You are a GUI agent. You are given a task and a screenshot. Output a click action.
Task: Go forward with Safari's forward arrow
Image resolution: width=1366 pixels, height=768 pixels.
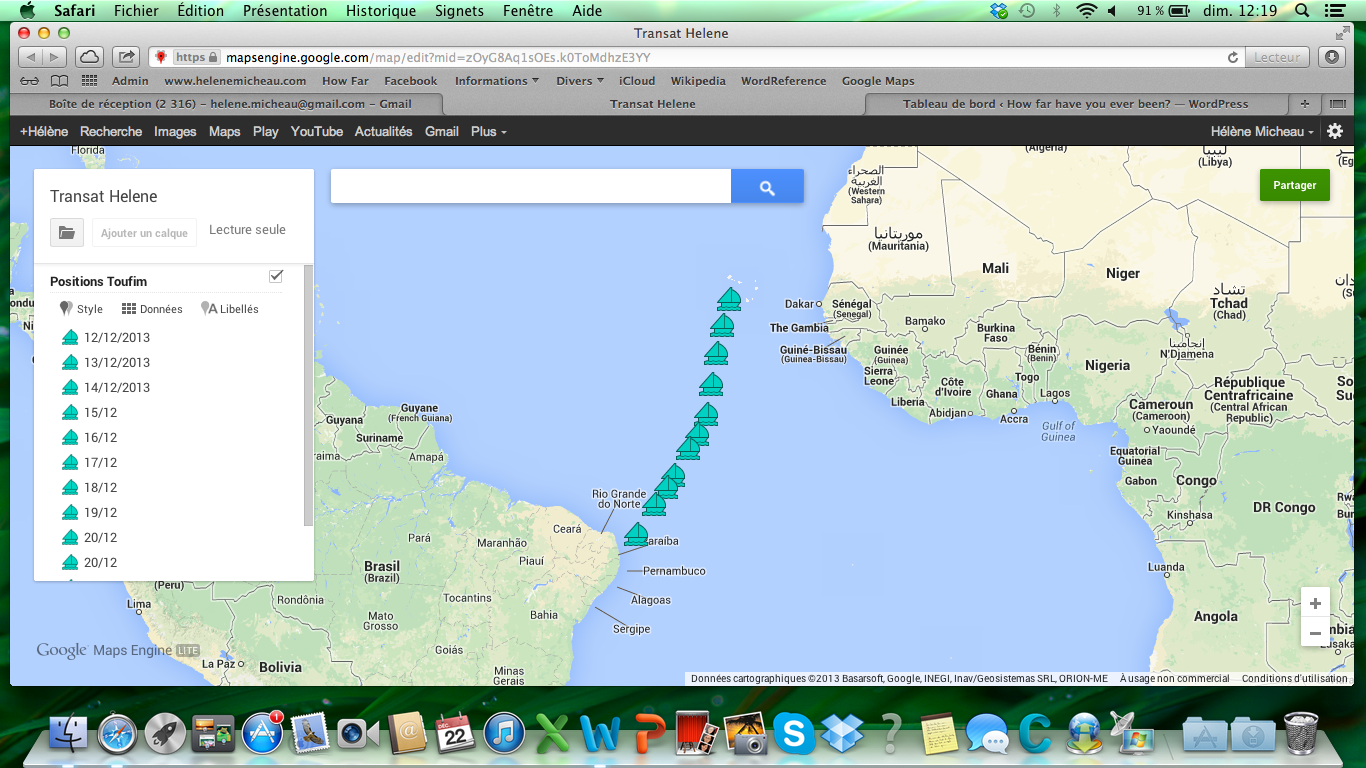55,57
